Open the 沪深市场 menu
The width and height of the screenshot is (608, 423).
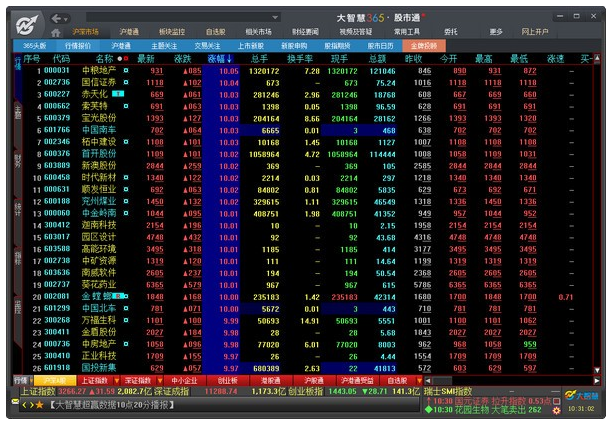click(x=85, y=32)
